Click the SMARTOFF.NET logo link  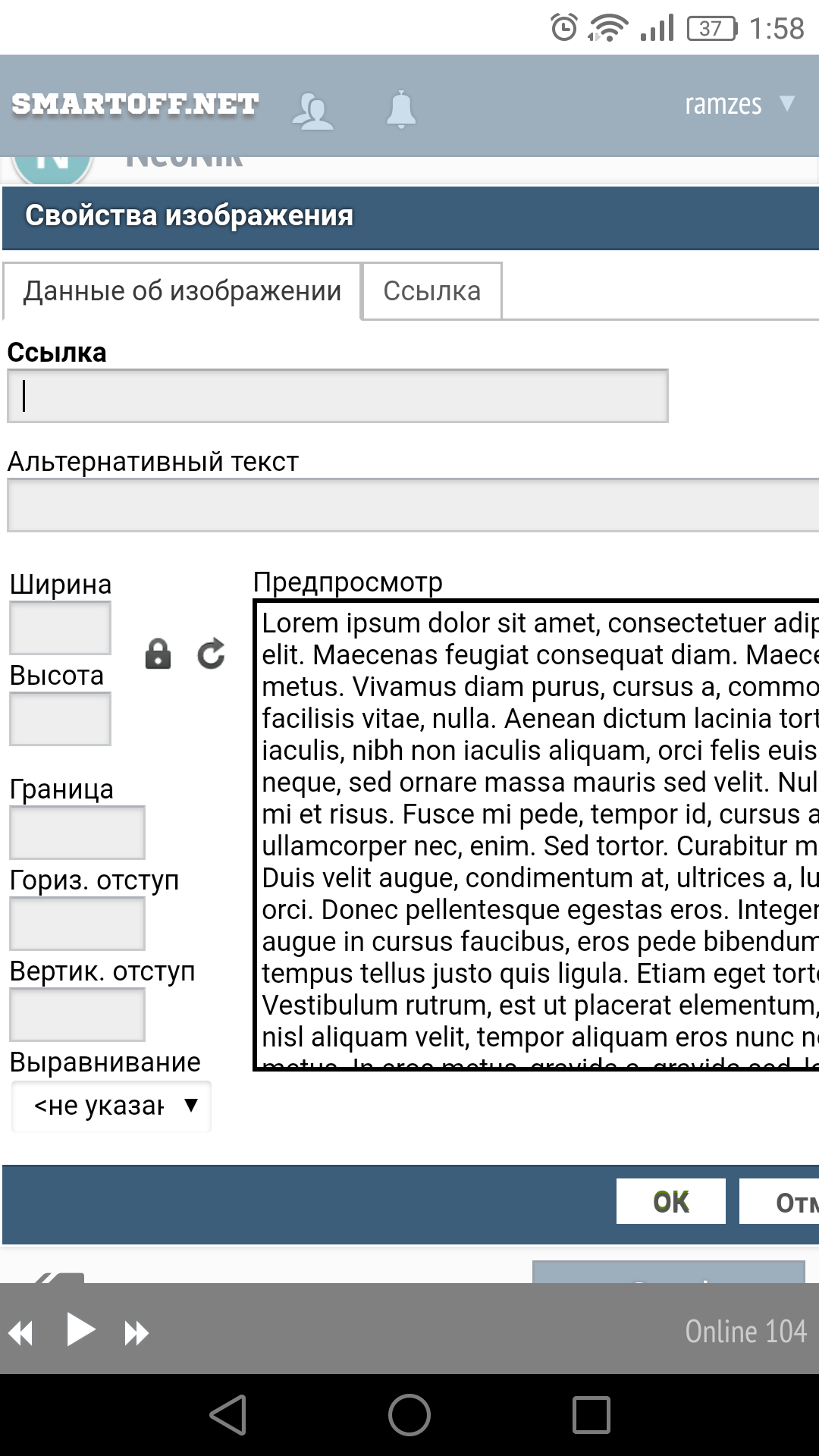click(135, 104)
